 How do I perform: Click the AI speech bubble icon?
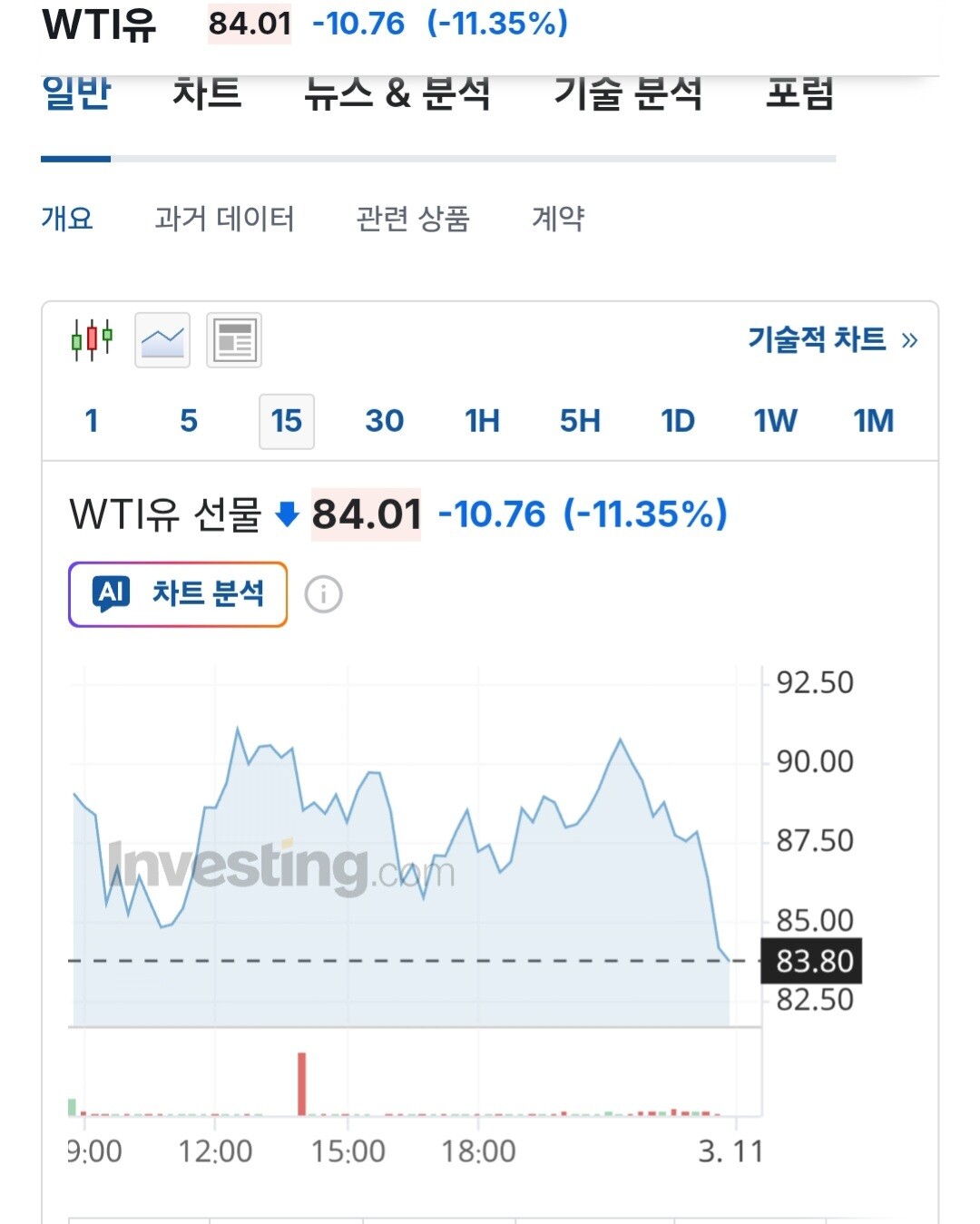pos(112,594)
